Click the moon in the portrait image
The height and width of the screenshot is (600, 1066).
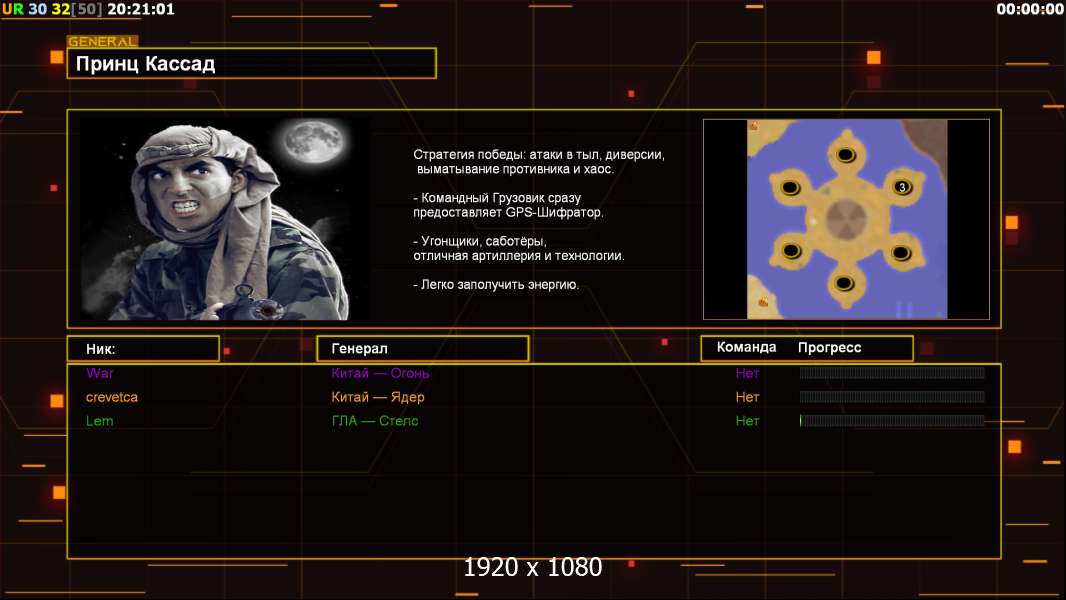tap(315, 142)
